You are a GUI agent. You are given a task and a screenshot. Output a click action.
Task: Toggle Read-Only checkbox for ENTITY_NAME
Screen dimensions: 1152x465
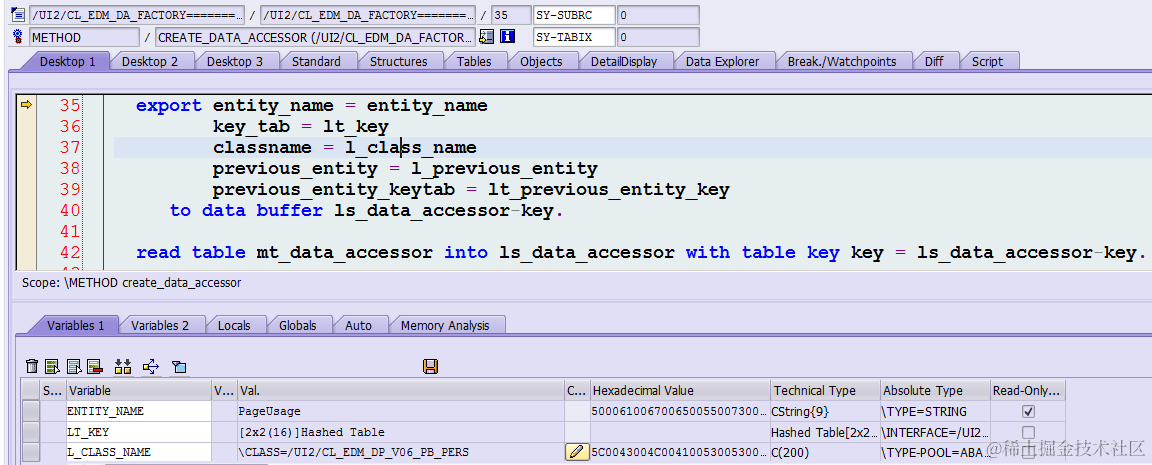(1029, 411)
